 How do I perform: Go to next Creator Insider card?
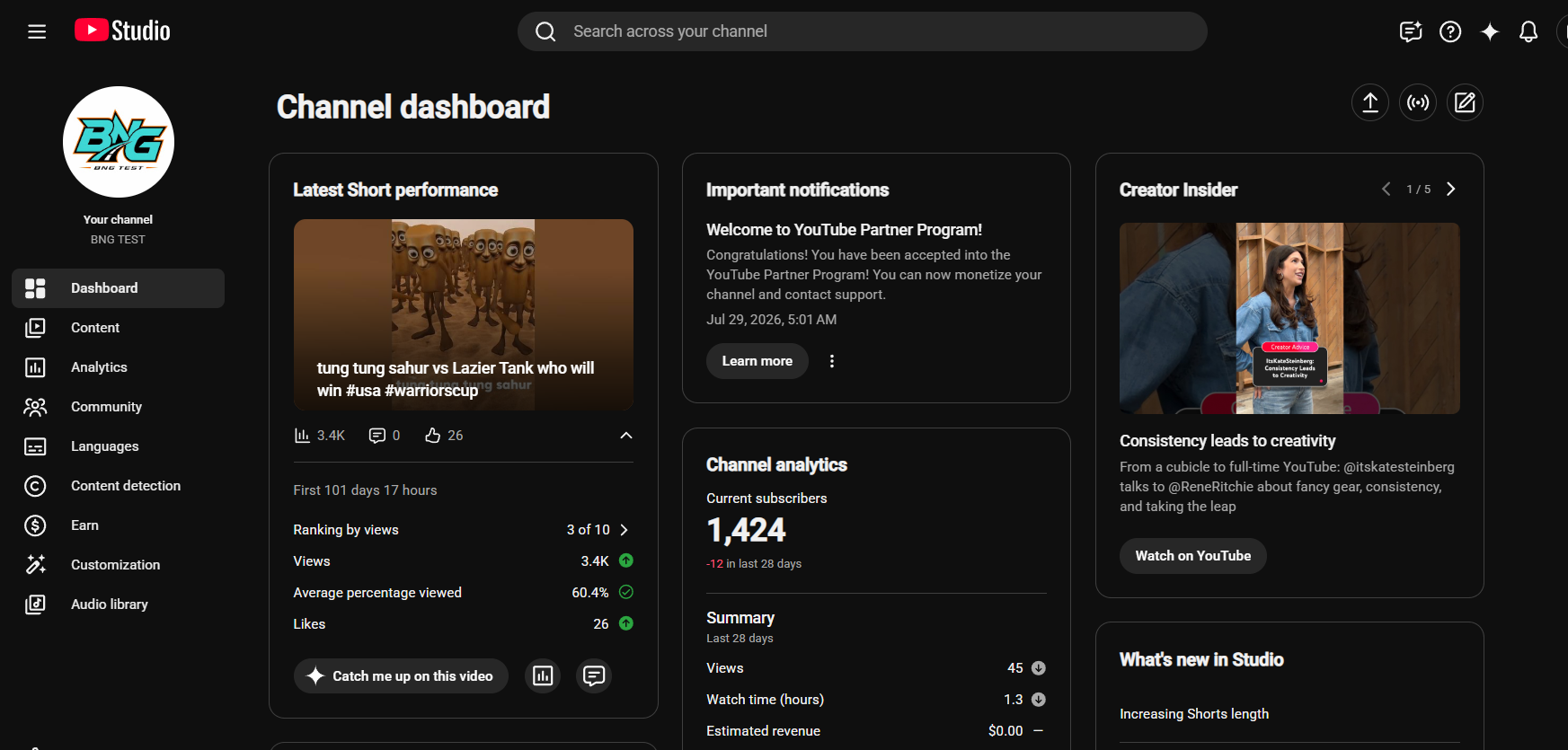click(x=1450, y=189)
